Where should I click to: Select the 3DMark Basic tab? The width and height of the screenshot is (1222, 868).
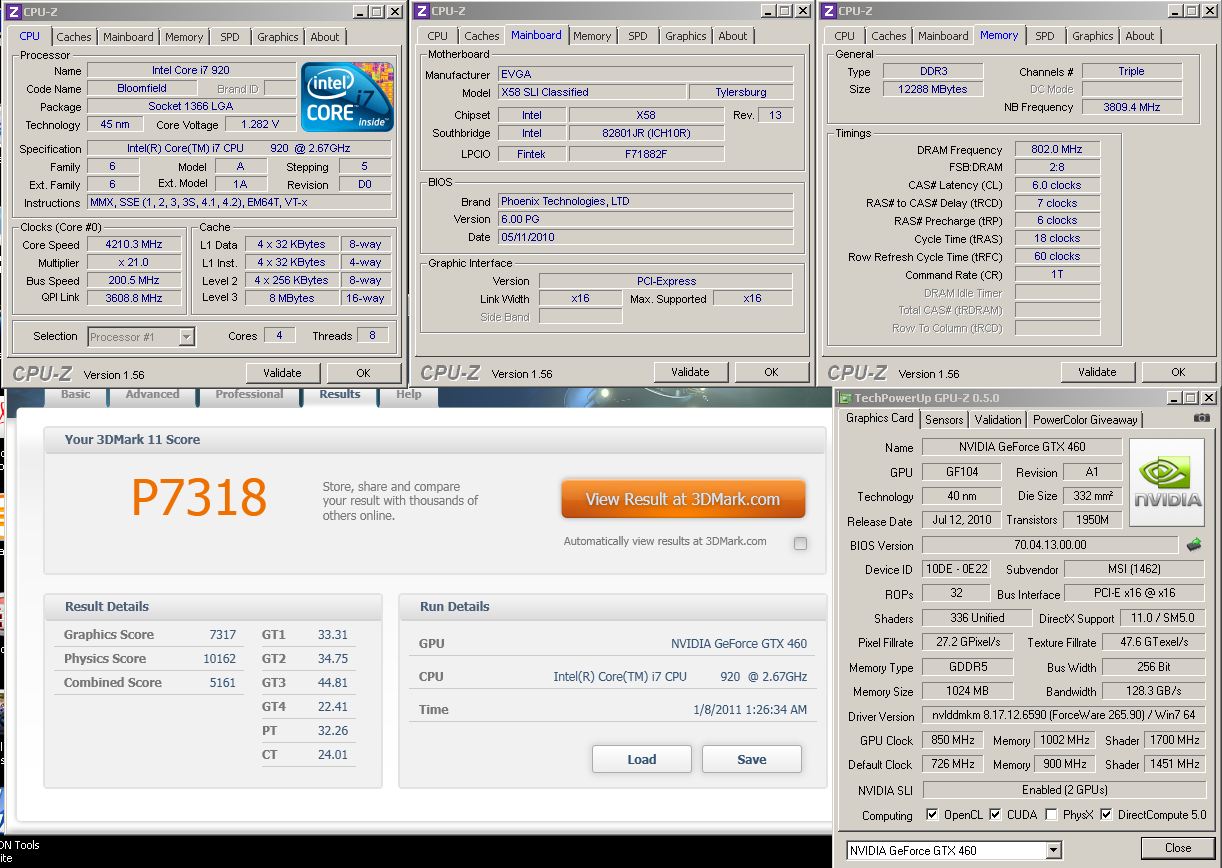[x=75, y=394]
